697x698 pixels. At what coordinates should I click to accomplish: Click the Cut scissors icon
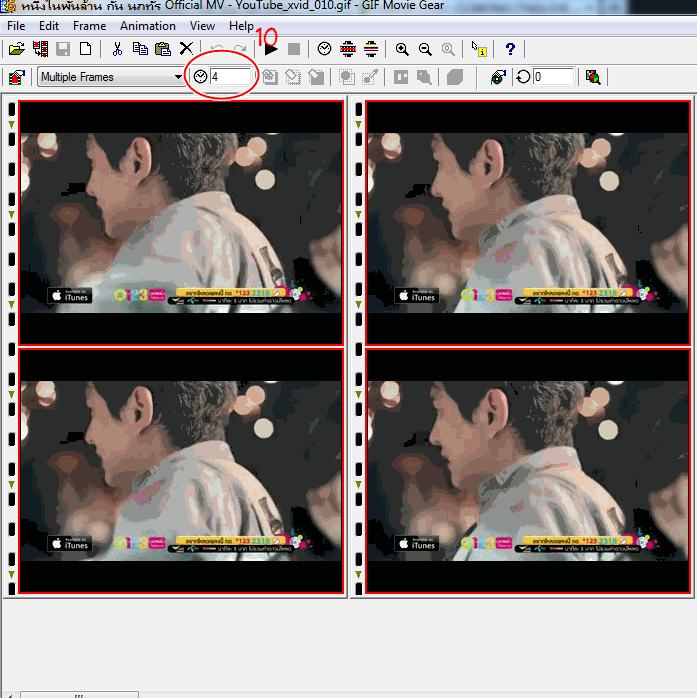point(117,49)
